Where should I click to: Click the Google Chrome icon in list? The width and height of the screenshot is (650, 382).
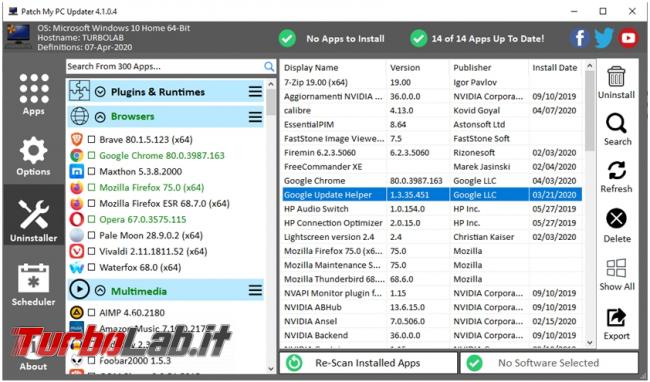coord(77,155)
